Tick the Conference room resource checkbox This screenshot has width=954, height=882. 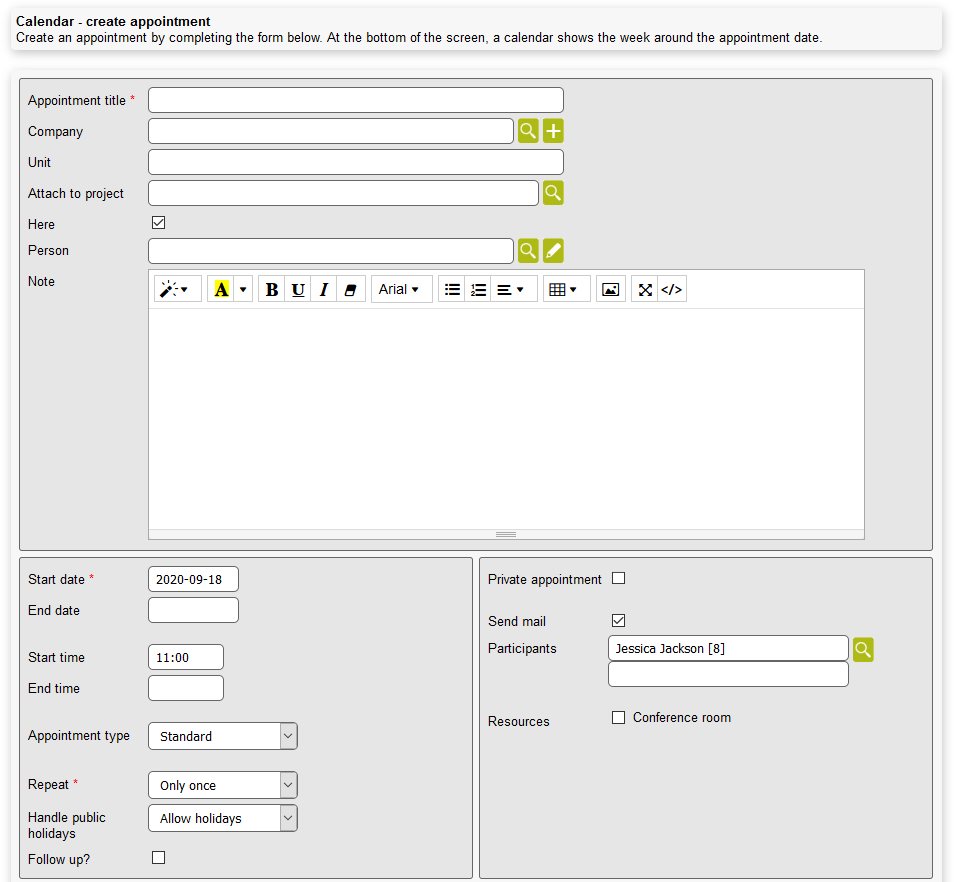(x=618, y=717)
